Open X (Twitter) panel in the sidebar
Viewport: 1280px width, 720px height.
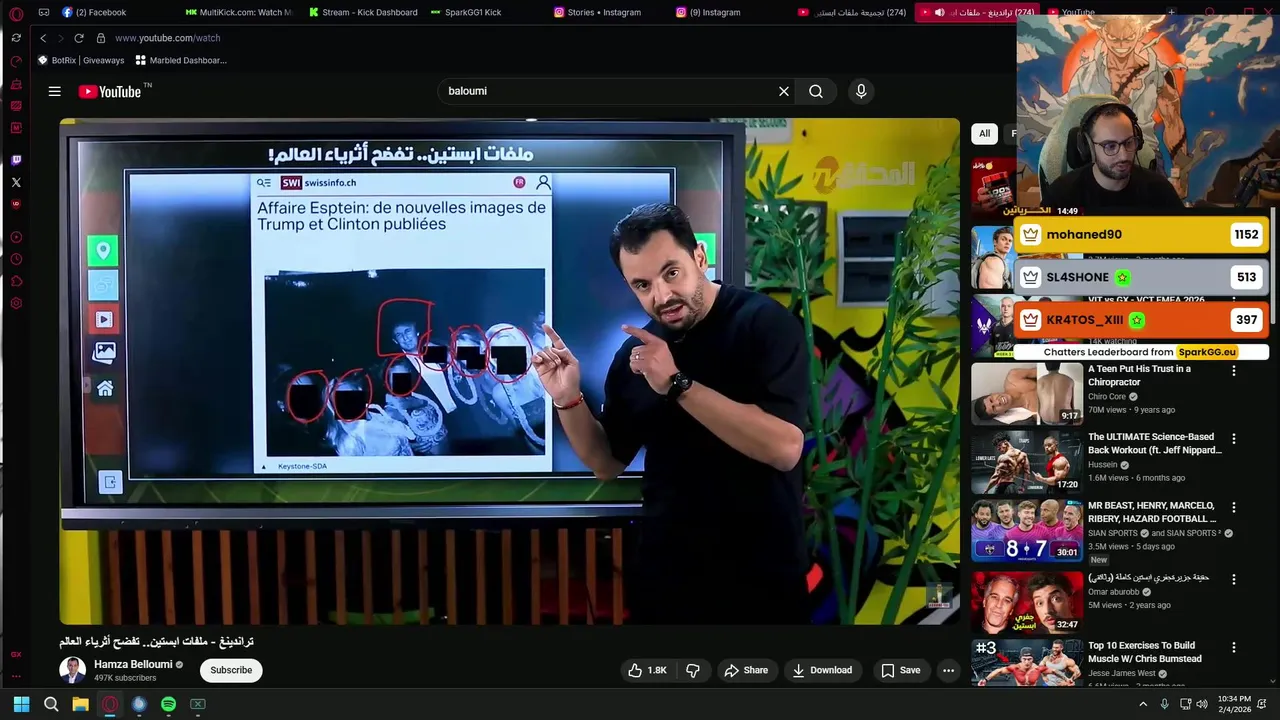pos(16,182)
